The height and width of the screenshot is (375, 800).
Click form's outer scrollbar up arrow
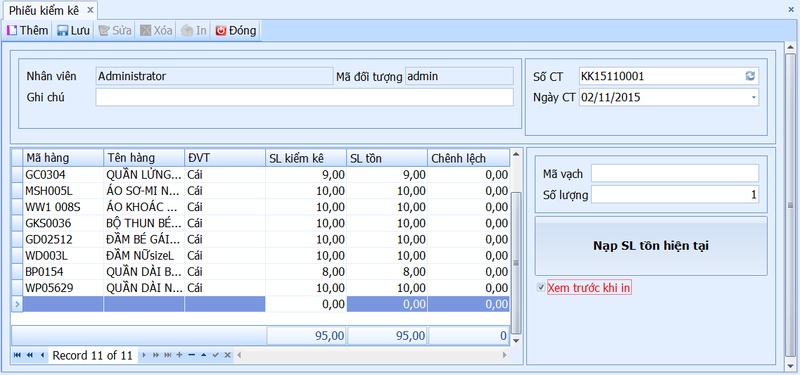(790, 48)
